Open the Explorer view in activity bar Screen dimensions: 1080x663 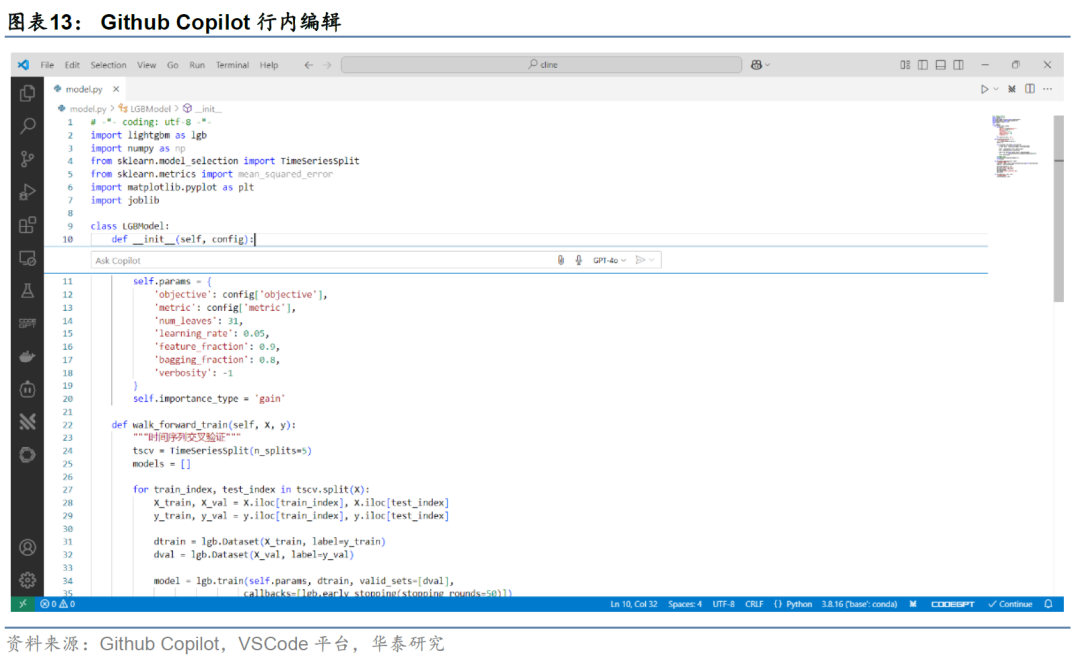(27, 93)
